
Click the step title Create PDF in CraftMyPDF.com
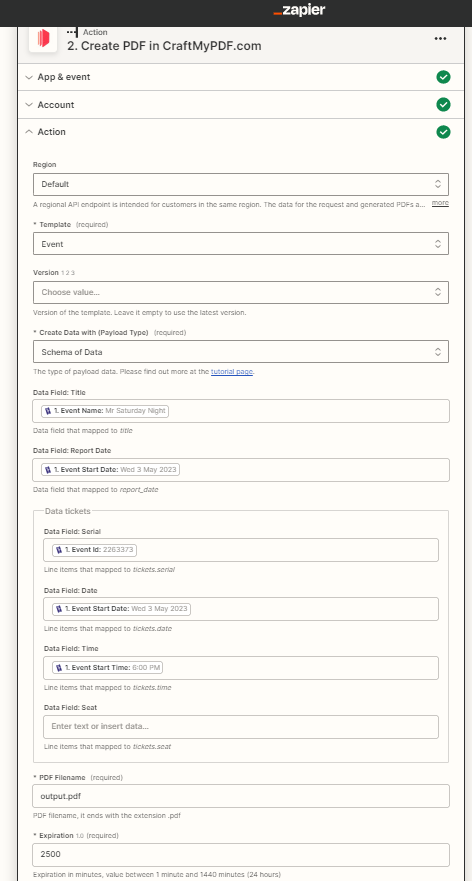click(164, 46)
